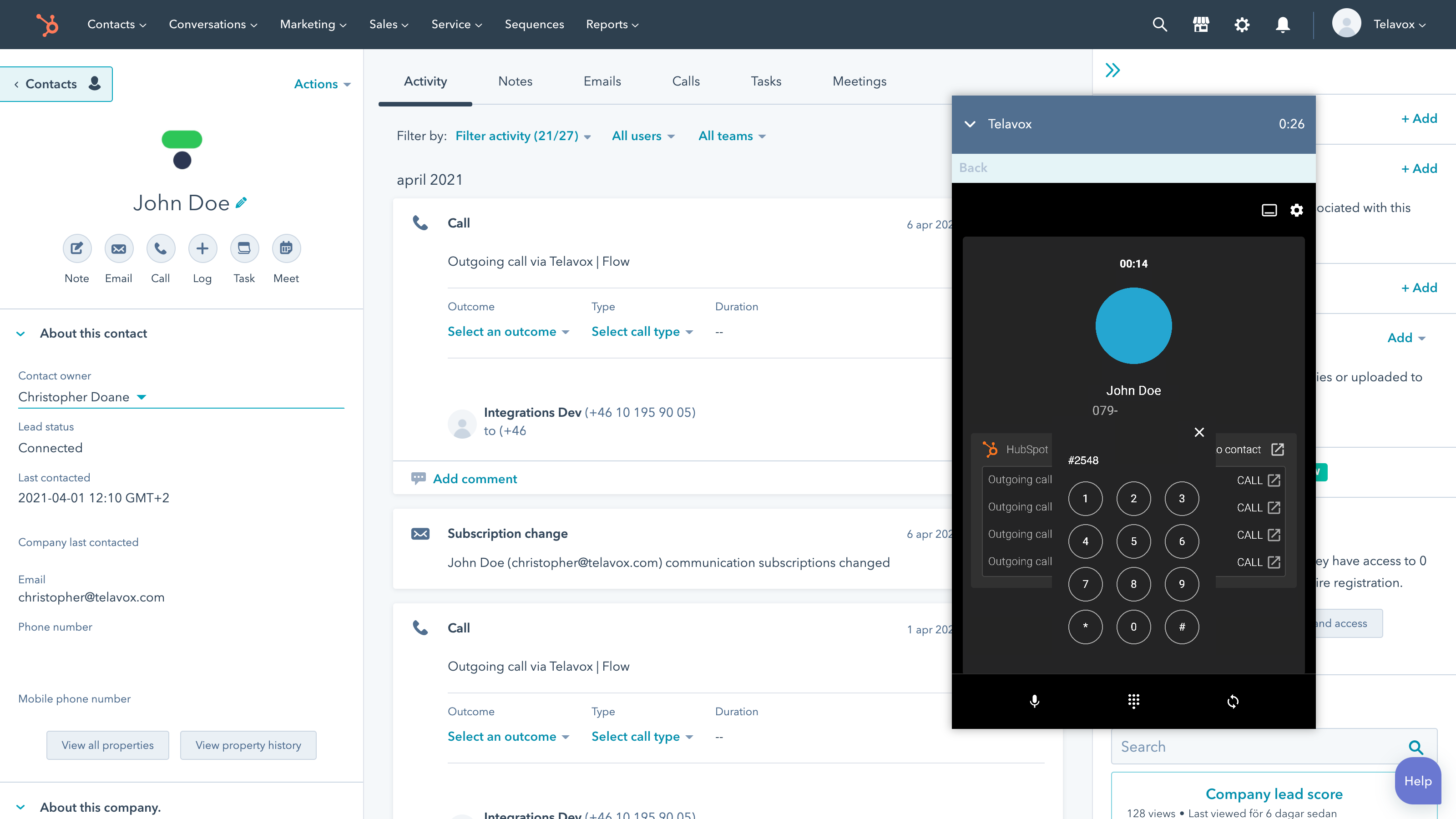This screenshot has width=1456, height=819.
Task: Collapse right sidebar with double chevron
Action: [x=1112, y=70]
